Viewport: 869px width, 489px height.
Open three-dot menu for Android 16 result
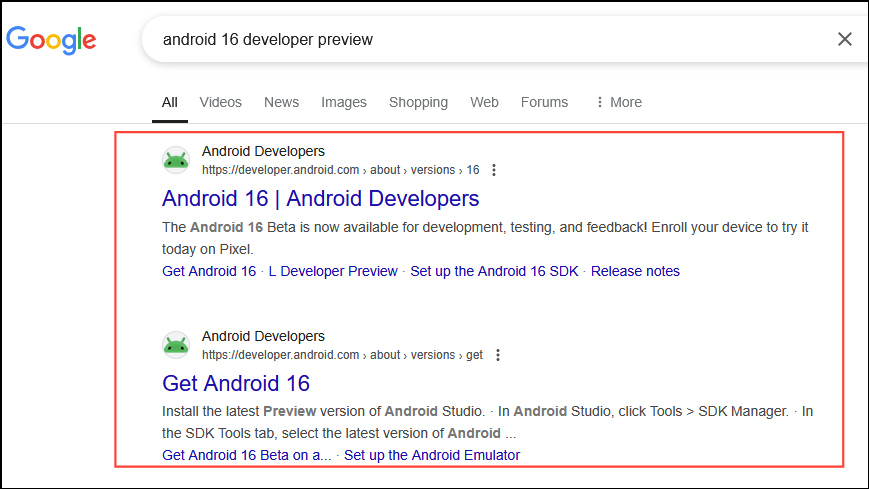click(493, 170)
